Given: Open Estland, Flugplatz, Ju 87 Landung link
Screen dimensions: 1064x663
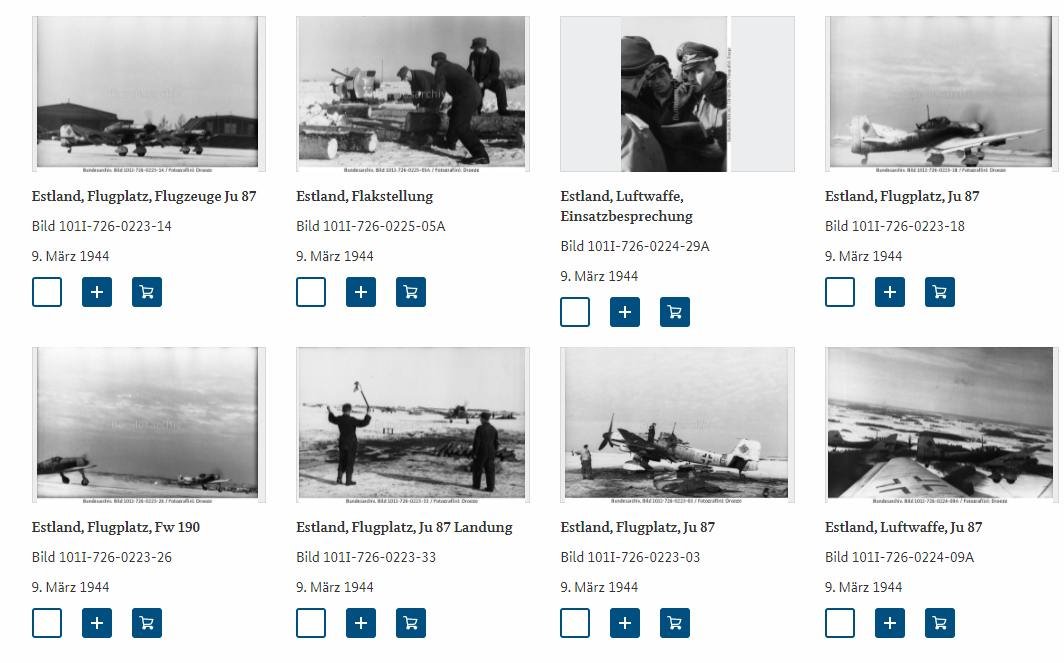Looking at the screenshot, I should (x=404, y=527).
